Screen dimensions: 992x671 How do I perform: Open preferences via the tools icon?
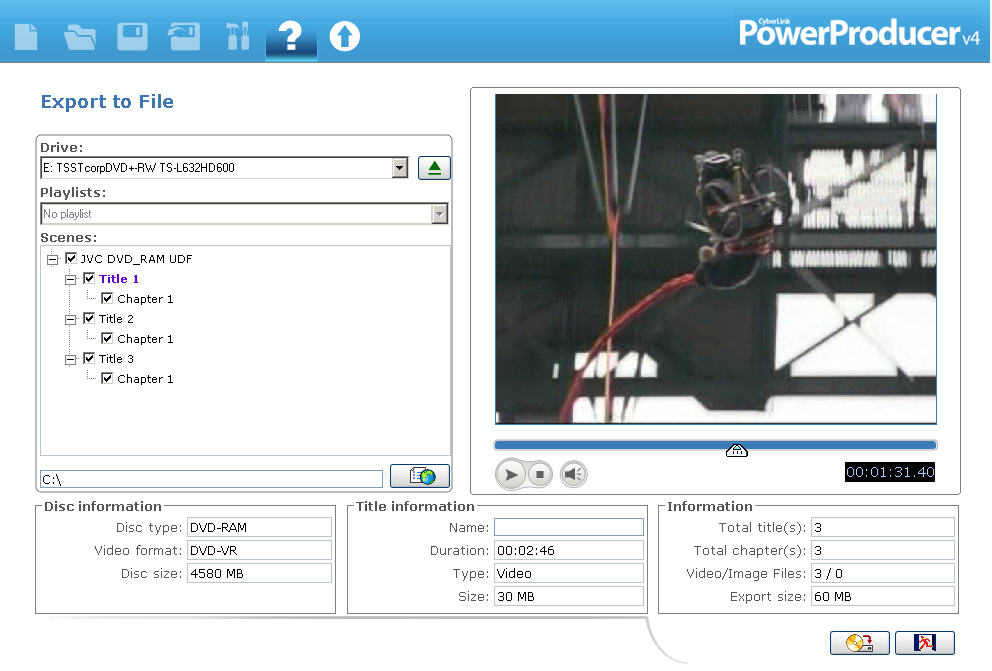coord(238,36)
